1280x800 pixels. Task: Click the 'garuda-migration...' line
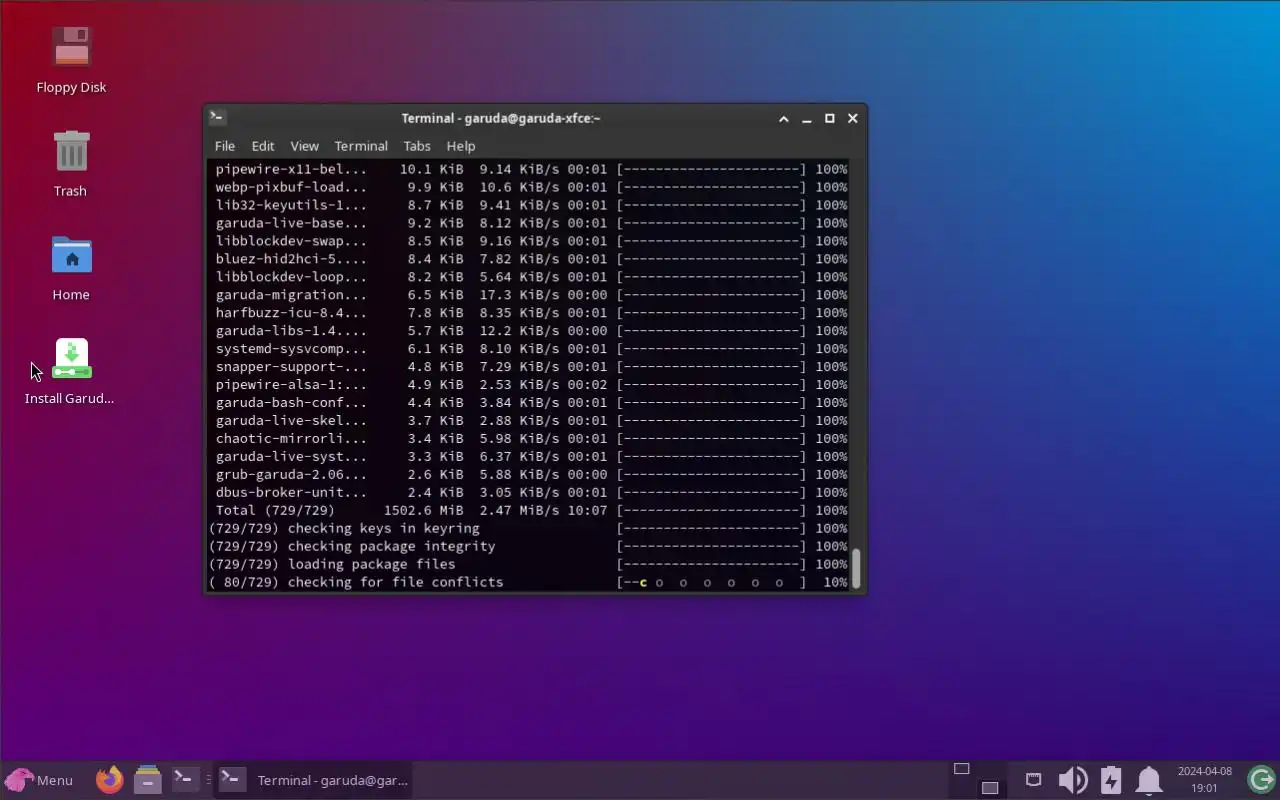point(531,295)
